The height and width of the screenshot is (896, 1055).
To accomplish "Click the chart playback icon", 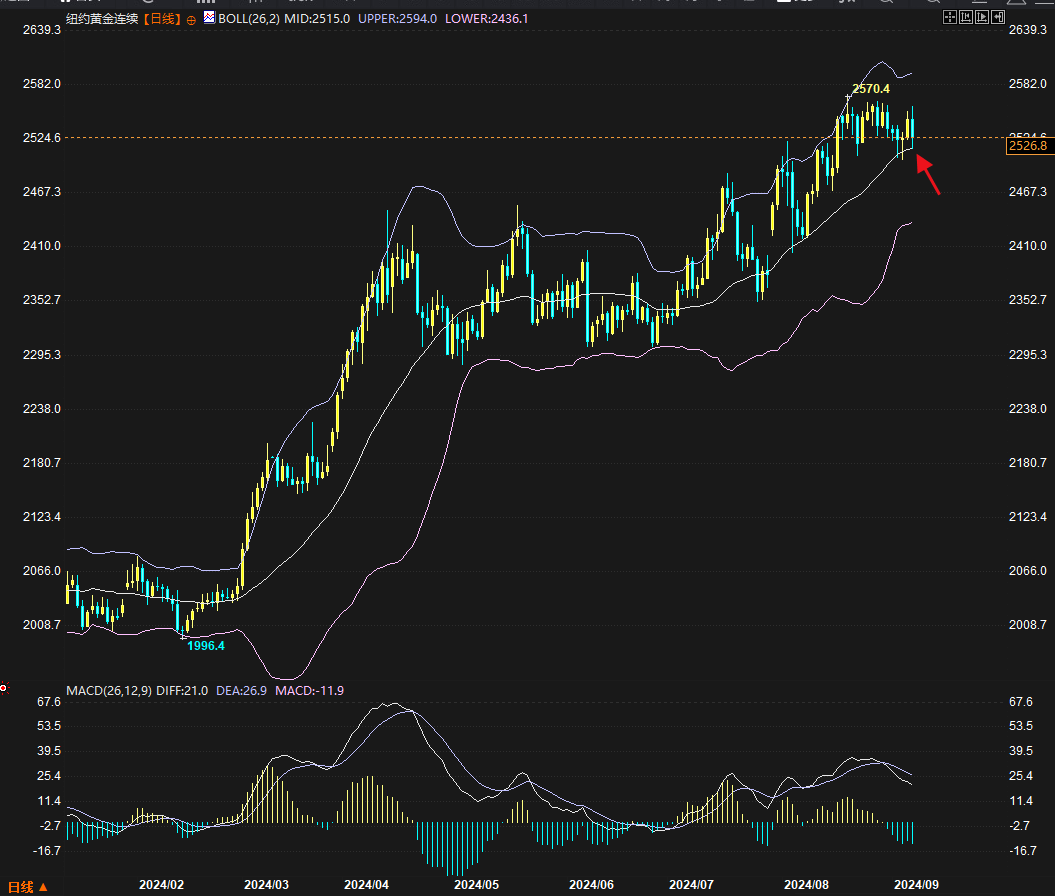I will 982,18.
